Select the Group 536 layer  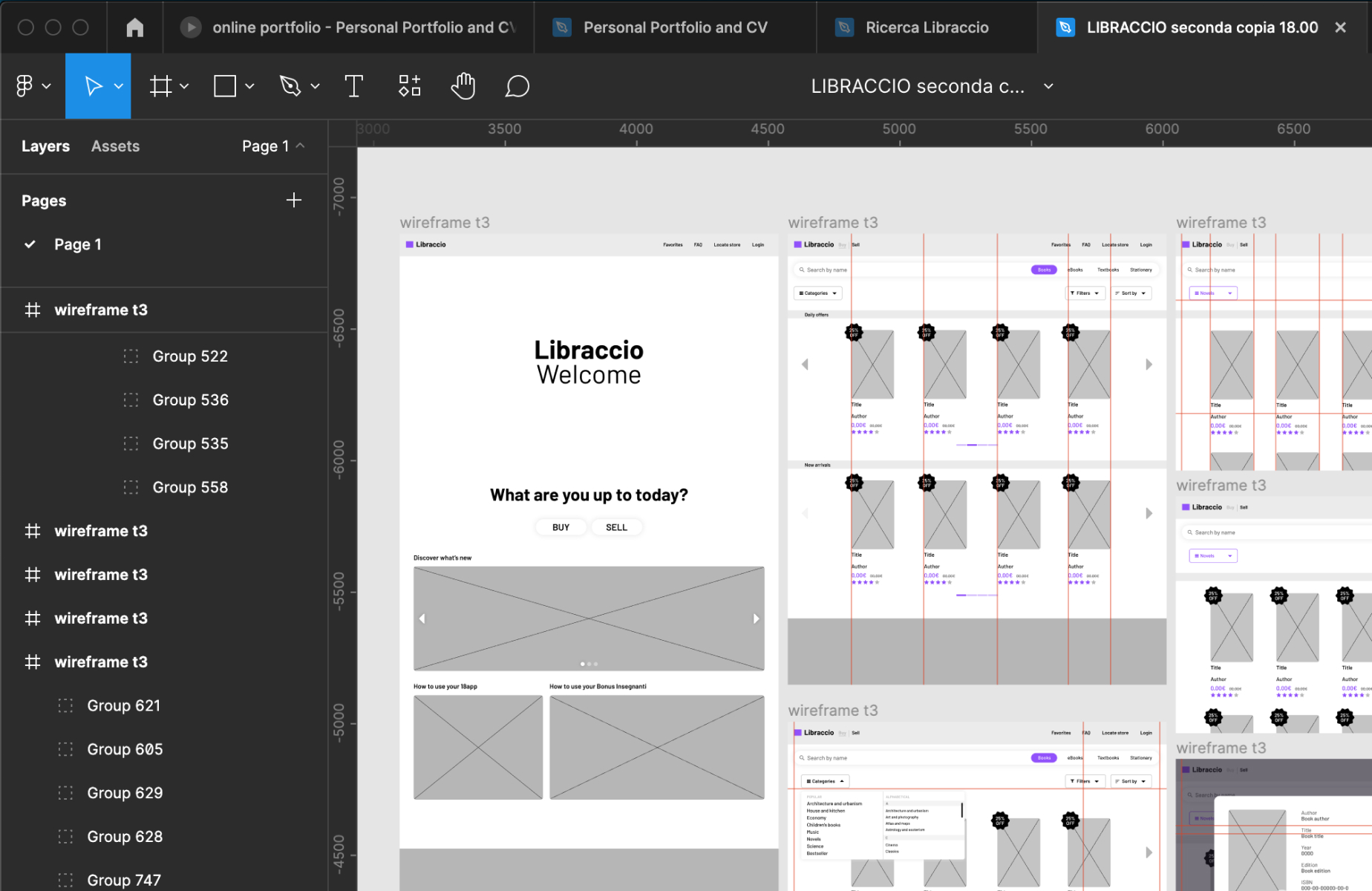pyautogui.click(x=190, y=400)
